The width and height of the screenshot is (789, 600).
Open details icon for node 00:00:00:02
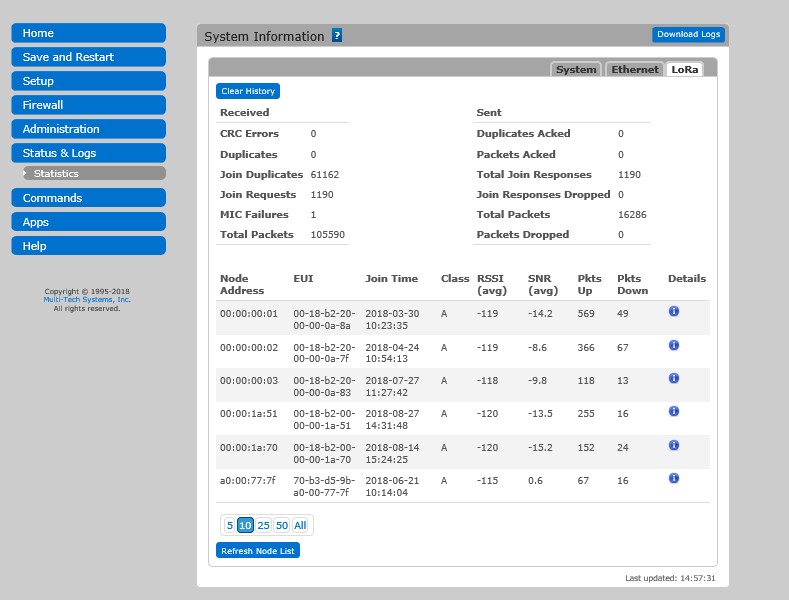pyautogui.click(x=674, y=345)
